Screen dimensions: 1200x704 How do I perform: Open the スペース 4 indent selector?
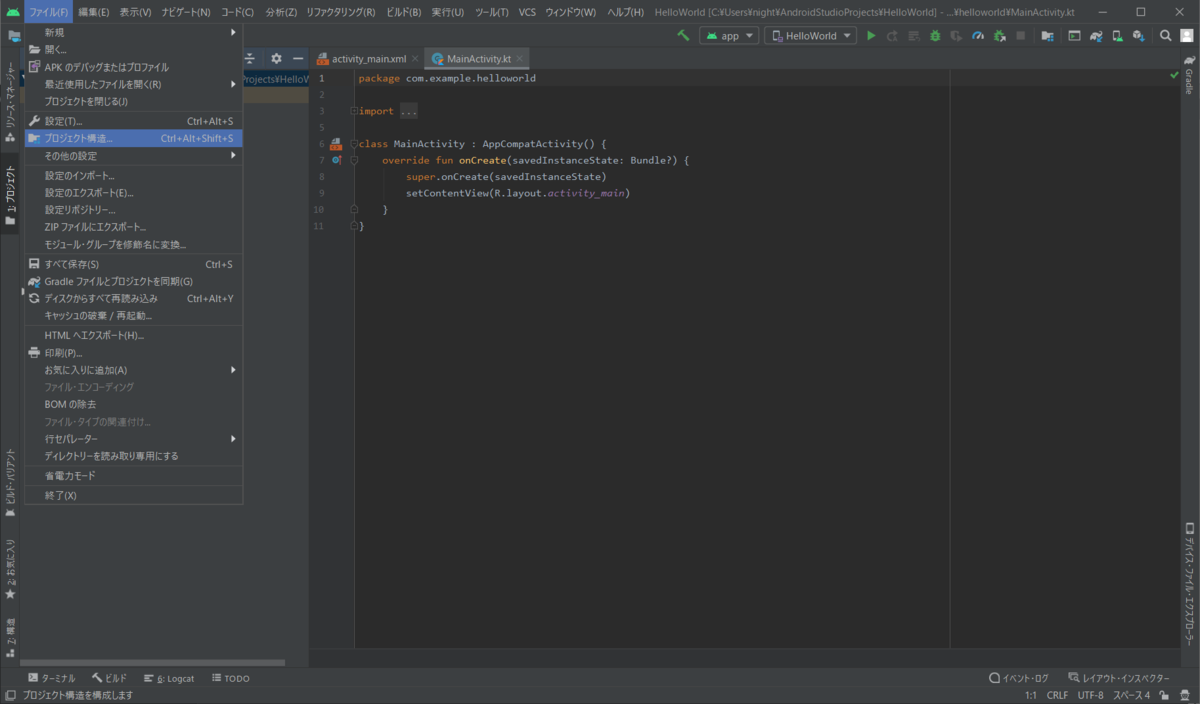(1132, 695)
